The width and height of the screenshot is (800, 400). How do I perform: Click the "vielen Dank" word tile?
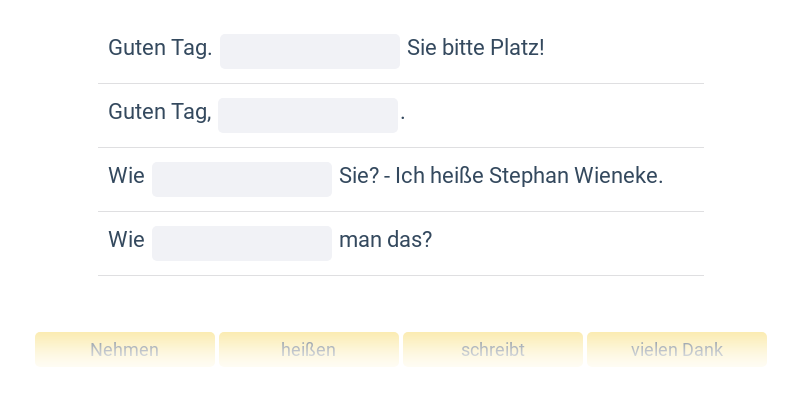(x=677, y=350)
